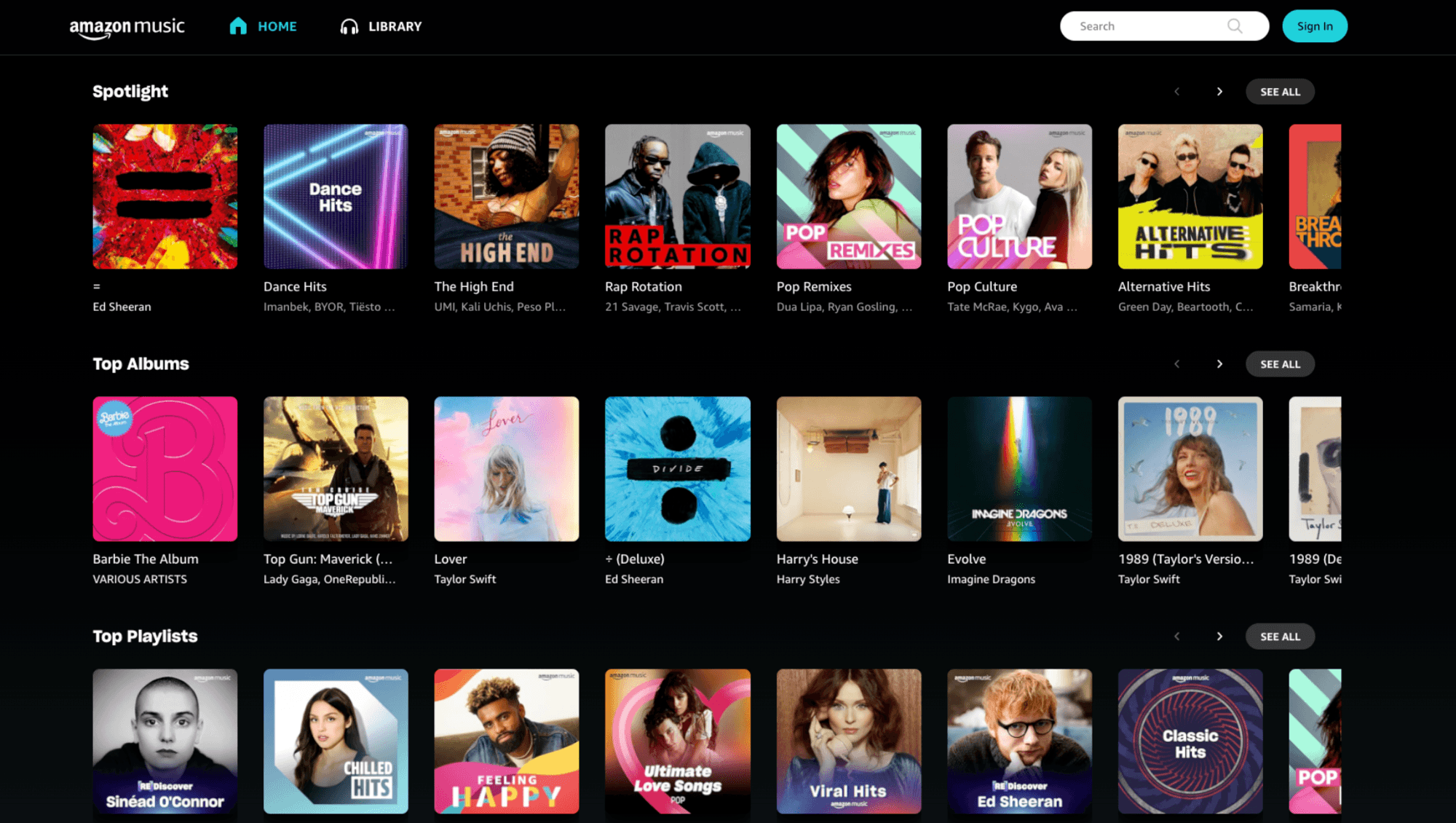Open the Rap Rotation playlist
1456x823 pixels.
click(677, 196)
